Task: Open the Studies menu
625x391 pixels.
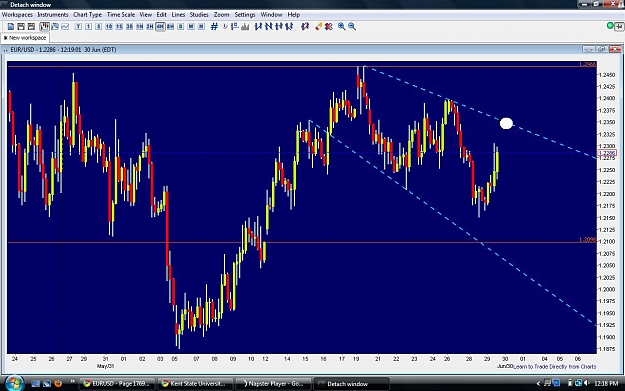Action: [199, 15]
